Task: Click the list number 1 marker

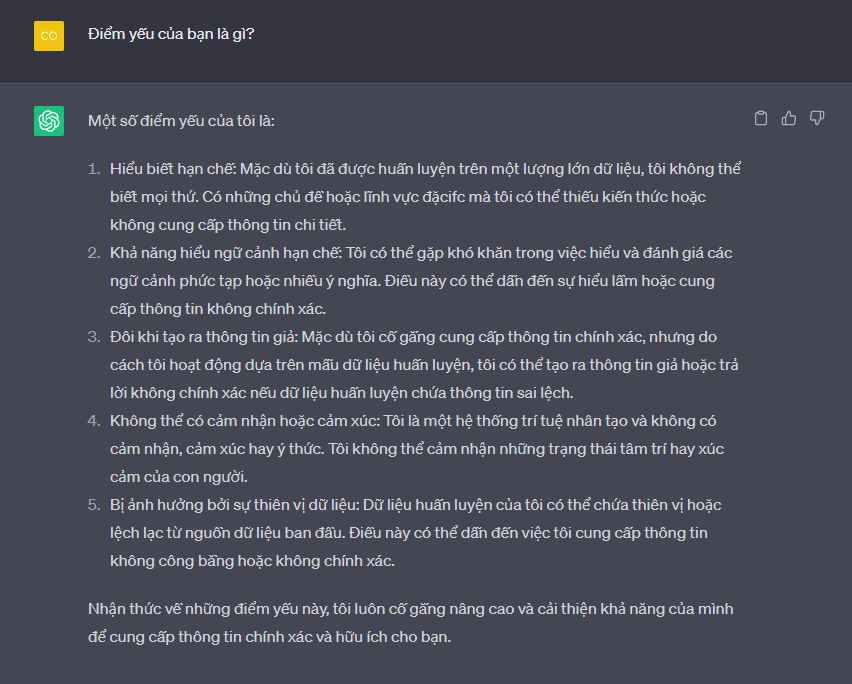Action: coord(94,168)
